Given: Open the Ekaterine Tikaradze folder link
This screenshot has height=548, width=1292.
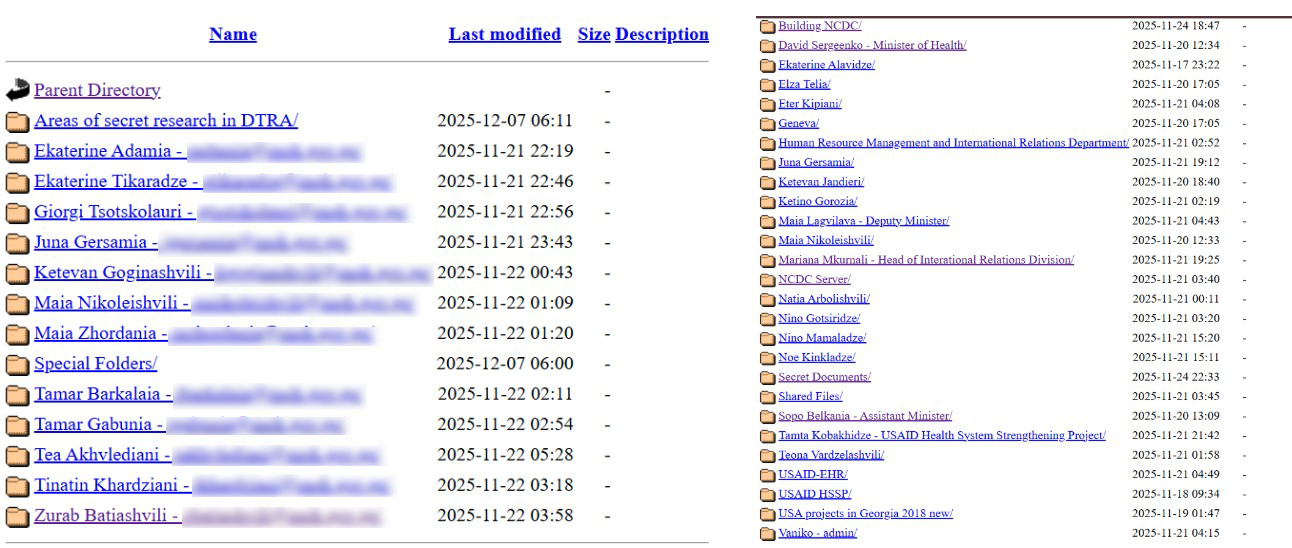Looking at the screenshot, I should (214, 183).
